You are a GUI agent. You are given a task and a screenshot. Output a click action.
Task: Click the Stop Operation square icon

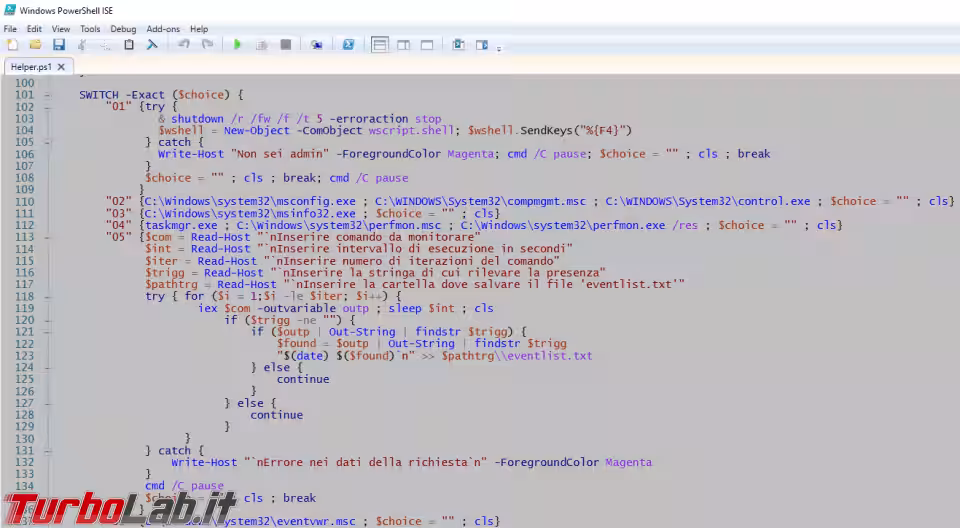285,45
